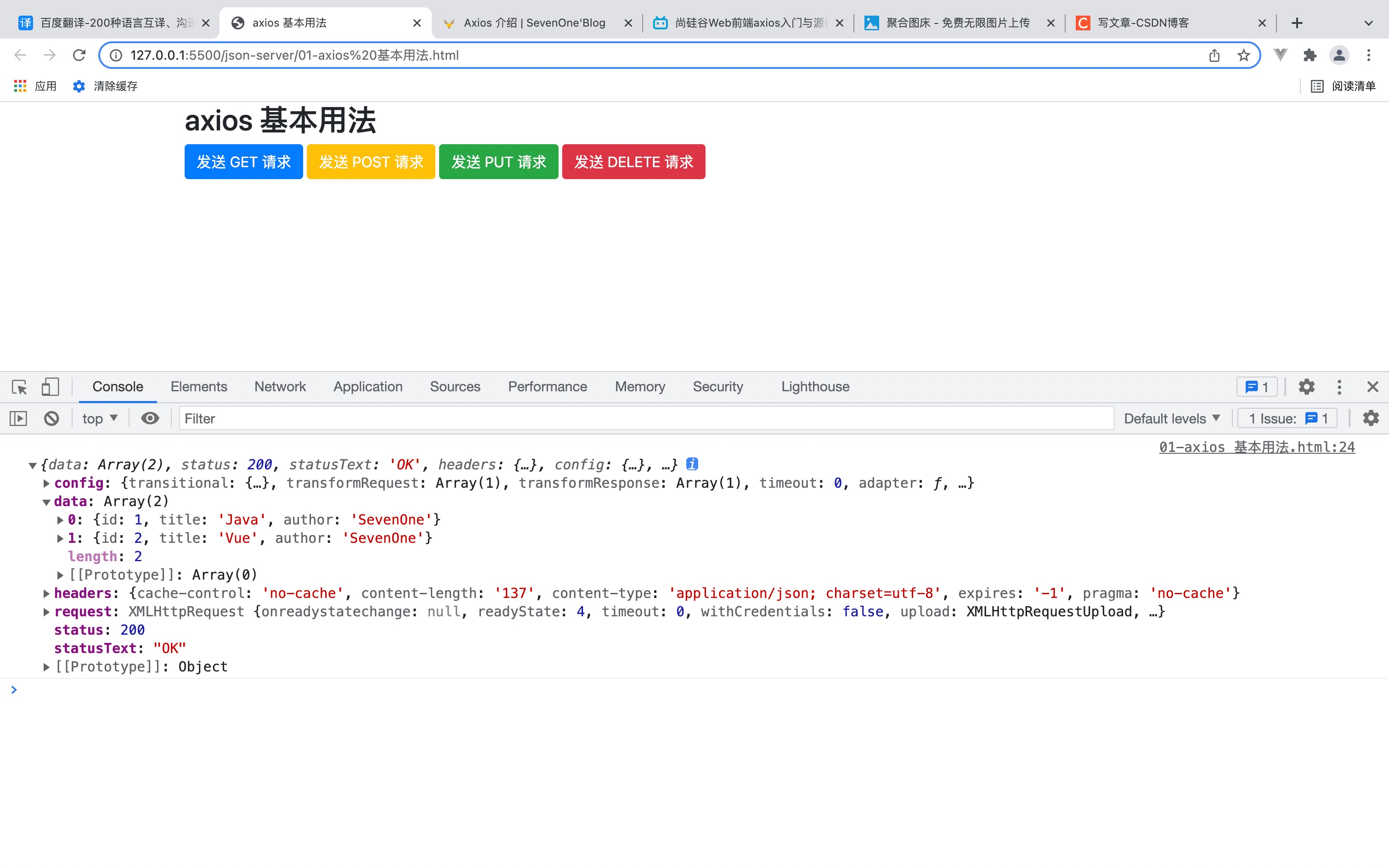Viewport: 1389px width, 868px height.
Task: Clear console with the ban icon
Action: point(51,418)
